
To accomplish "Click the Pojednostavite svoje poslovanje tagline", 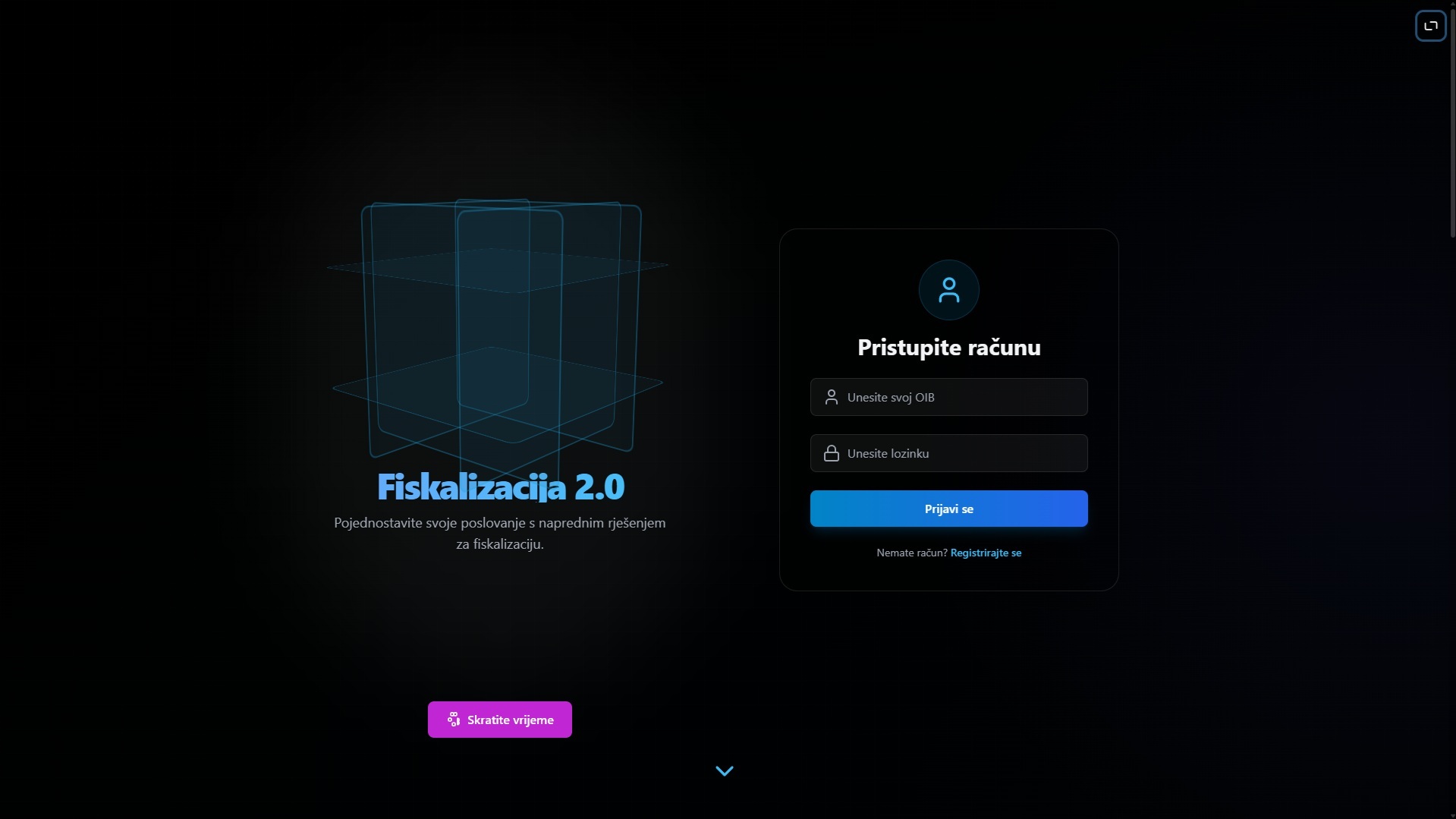I will pos(499,534).
